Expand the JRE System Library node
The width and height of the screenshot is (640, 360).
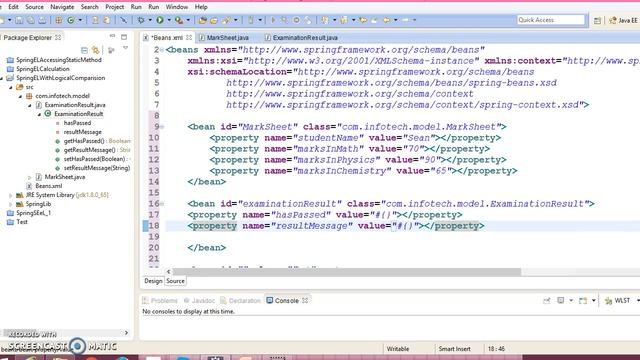coord(11,195)
